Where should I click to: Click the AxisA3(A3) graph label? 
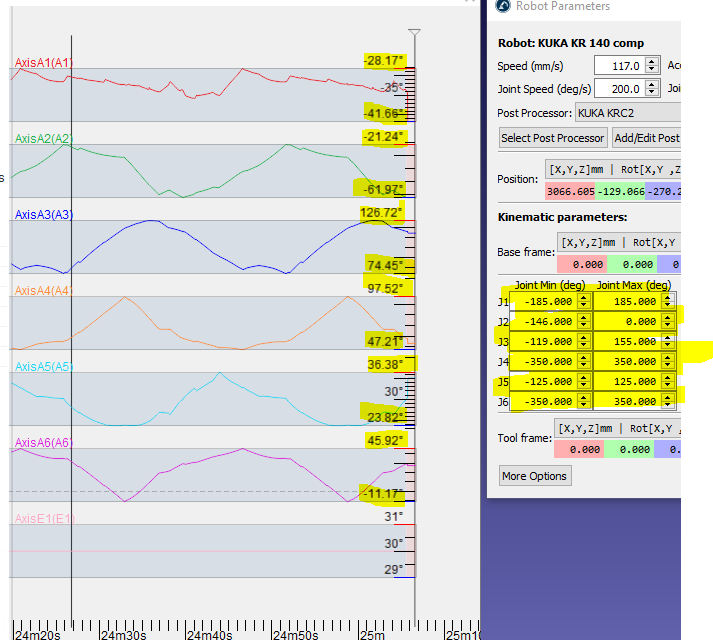tap(44, 214)
